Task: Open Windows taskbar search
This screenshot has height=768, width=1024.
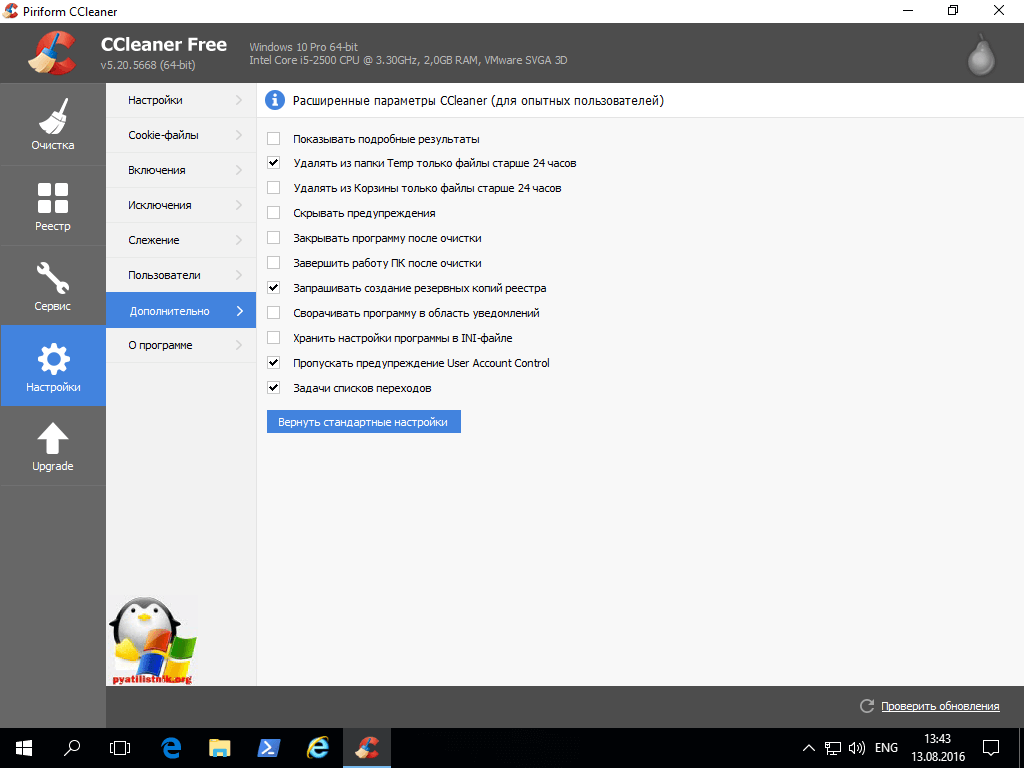Action: pyautogui.click(x=72, y=747)
